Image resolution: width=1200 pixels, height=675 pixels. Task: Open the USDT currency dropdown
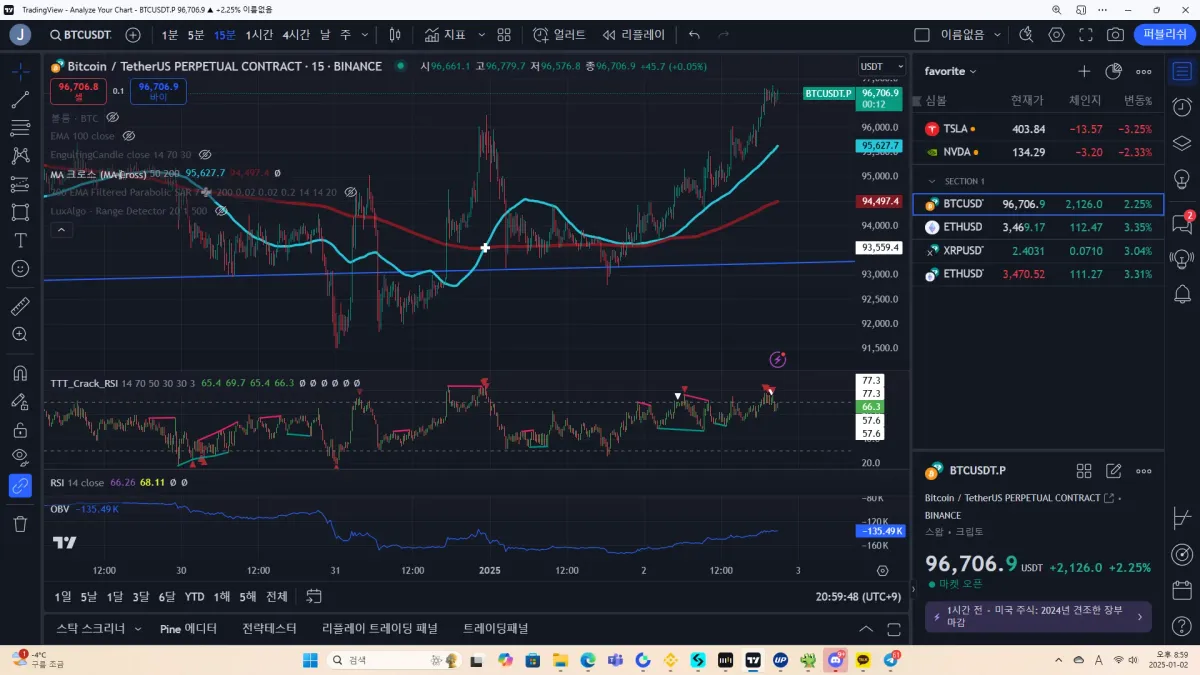click(881, 66)
